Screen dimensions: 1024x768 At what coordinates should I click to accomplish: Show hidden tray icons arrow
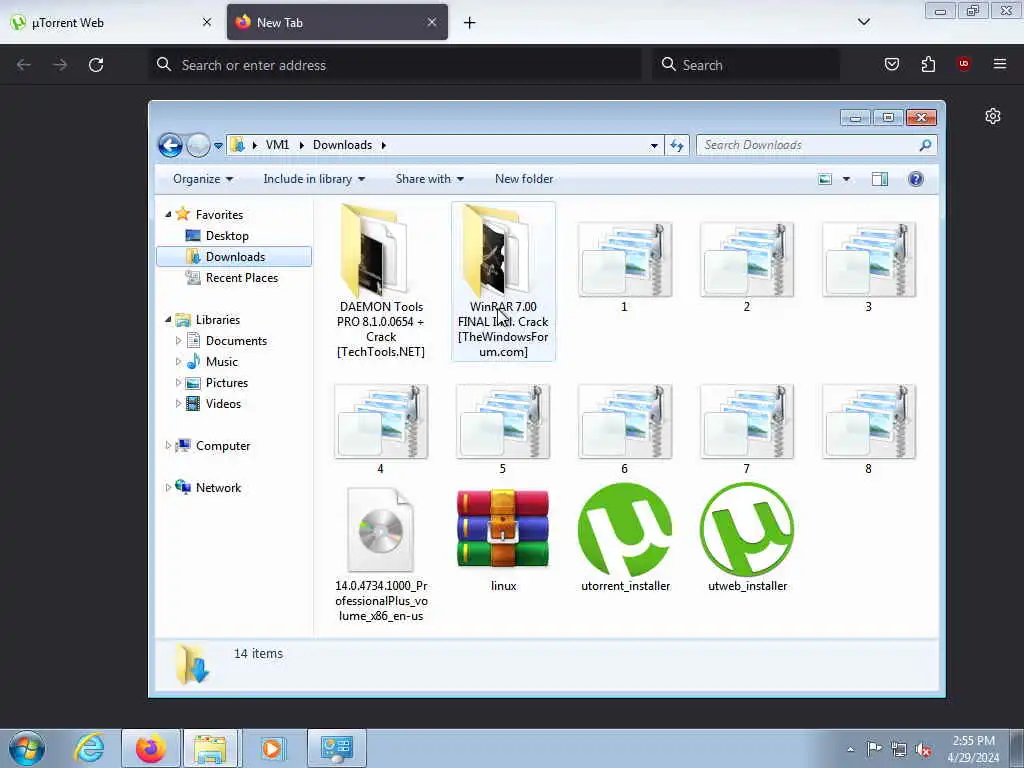click(x=850, y=749)
